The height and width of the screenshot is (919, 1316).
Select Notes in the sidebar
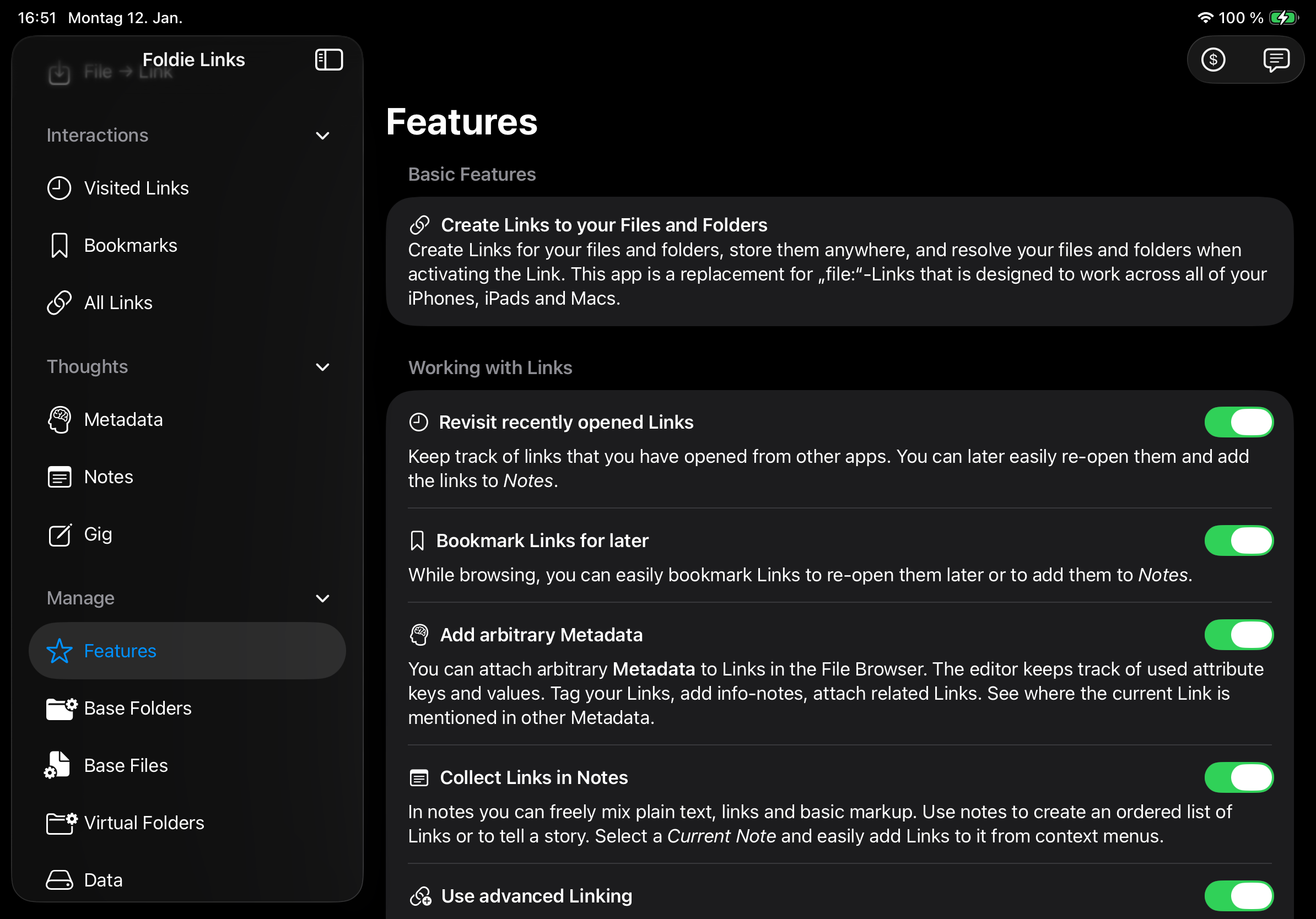pos(109,476)
